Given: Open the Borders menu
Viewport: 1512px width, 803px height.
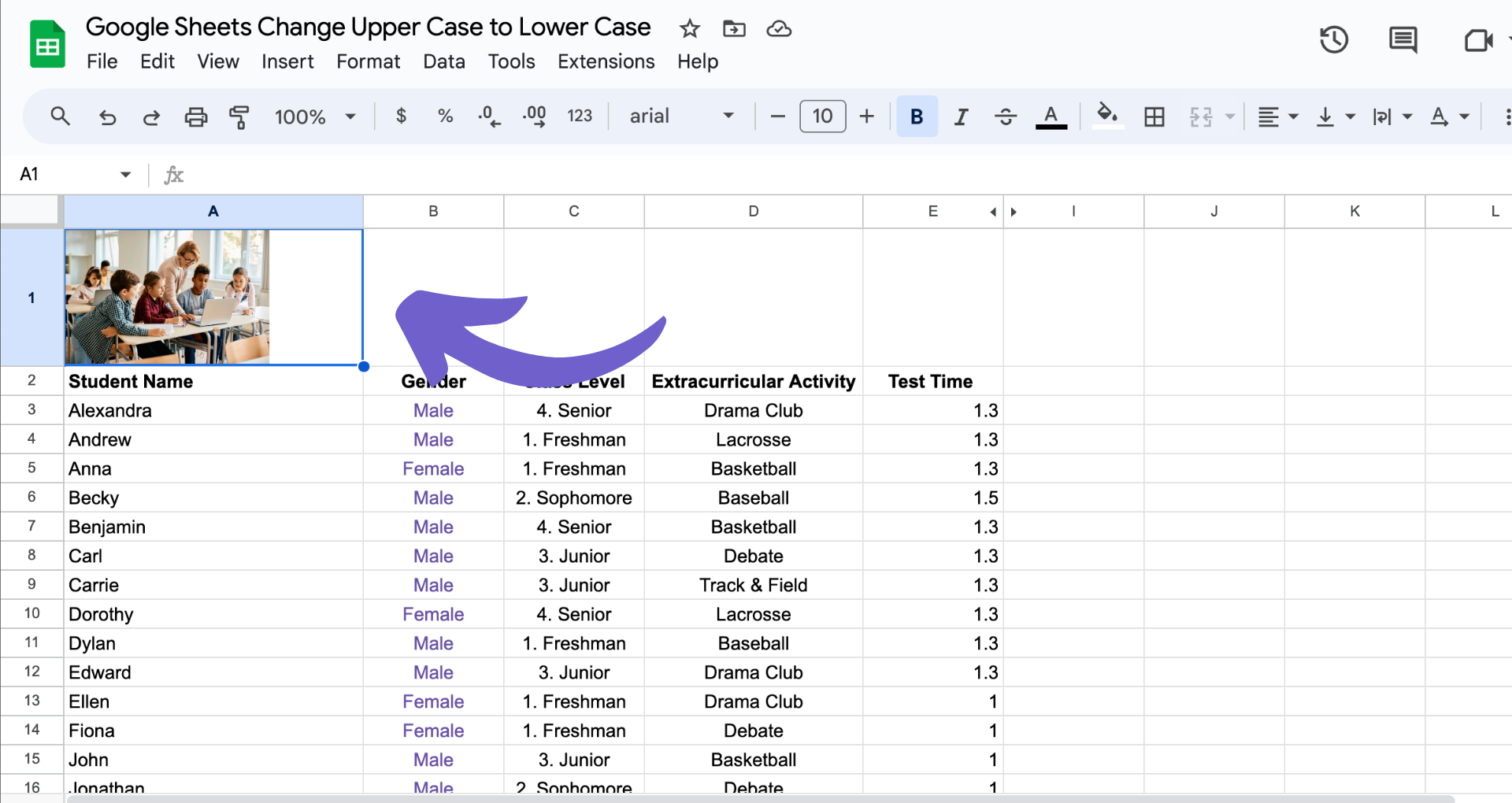Looking at the screenshot, I should 1154,117.
